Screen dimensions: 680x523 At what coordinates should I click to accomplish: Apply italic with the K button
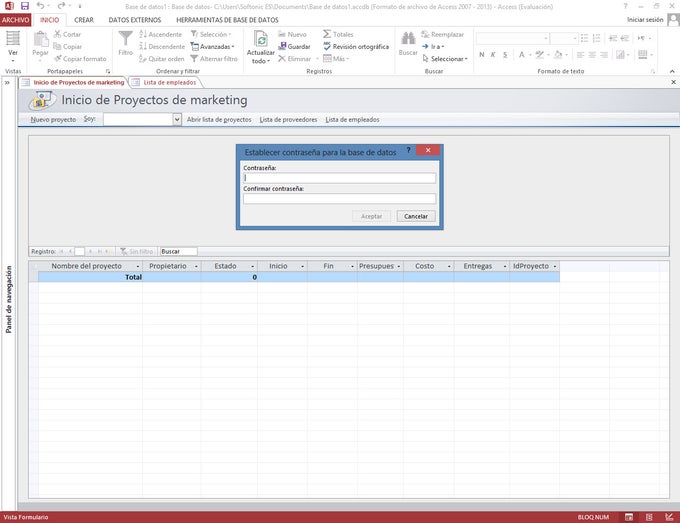click(x=493, y=55)
